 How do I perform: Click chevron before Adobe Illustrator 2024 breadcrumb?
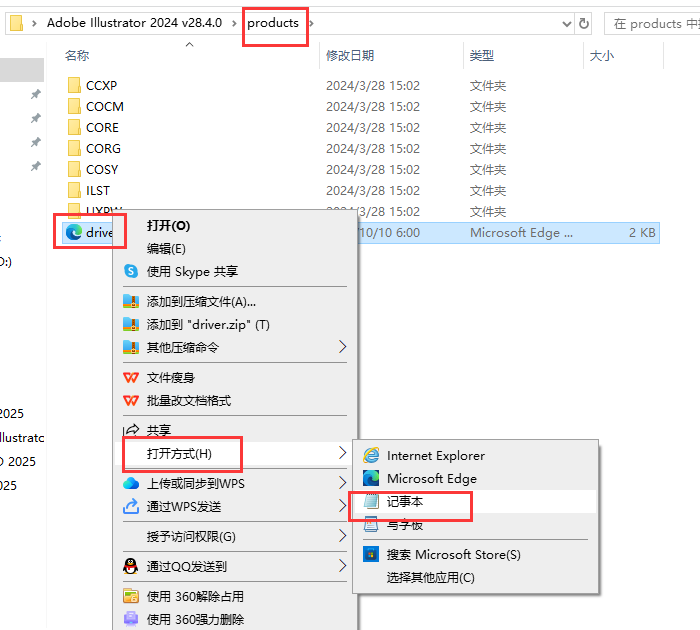tap(34, 23)
